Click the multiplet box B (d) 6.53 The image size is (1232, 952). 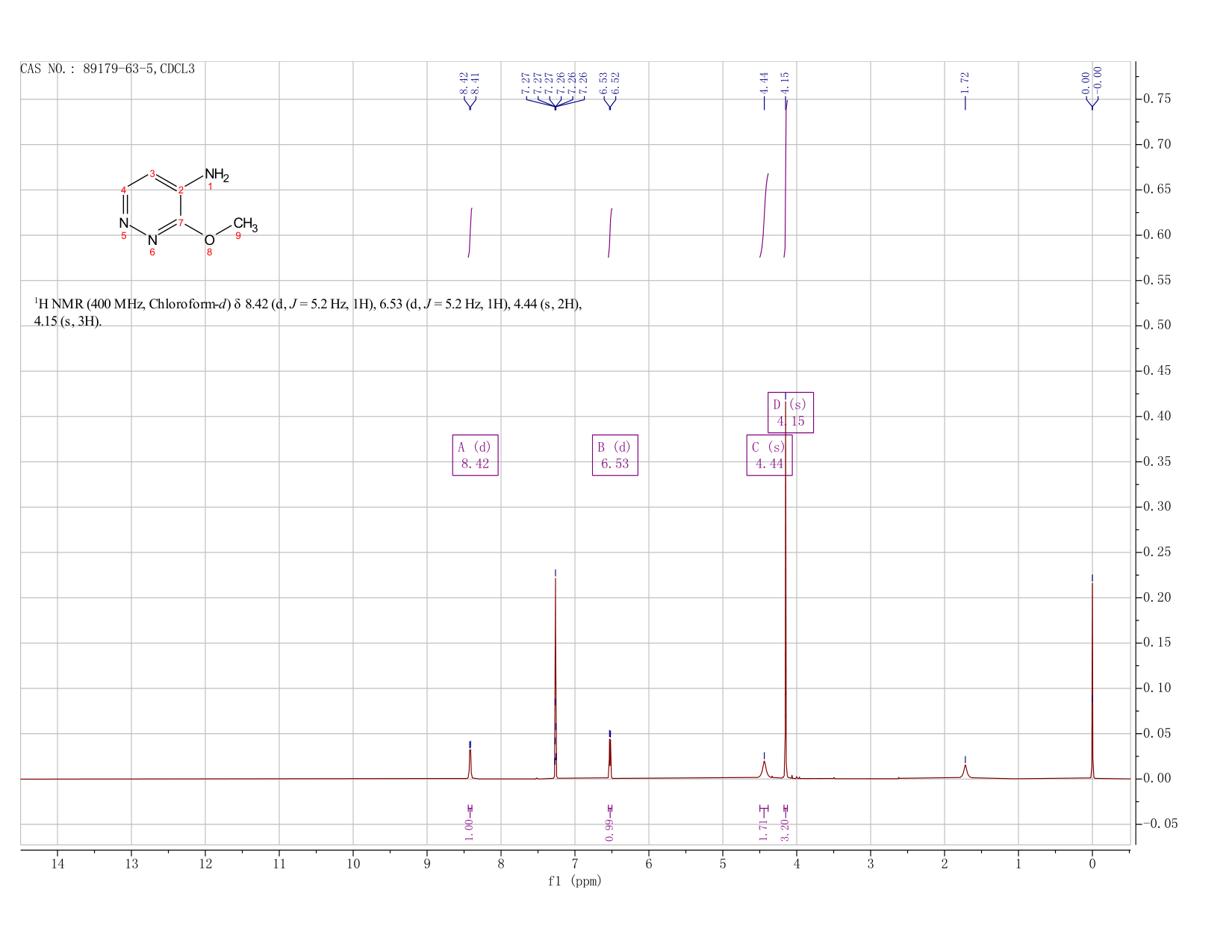coord(615,455)
